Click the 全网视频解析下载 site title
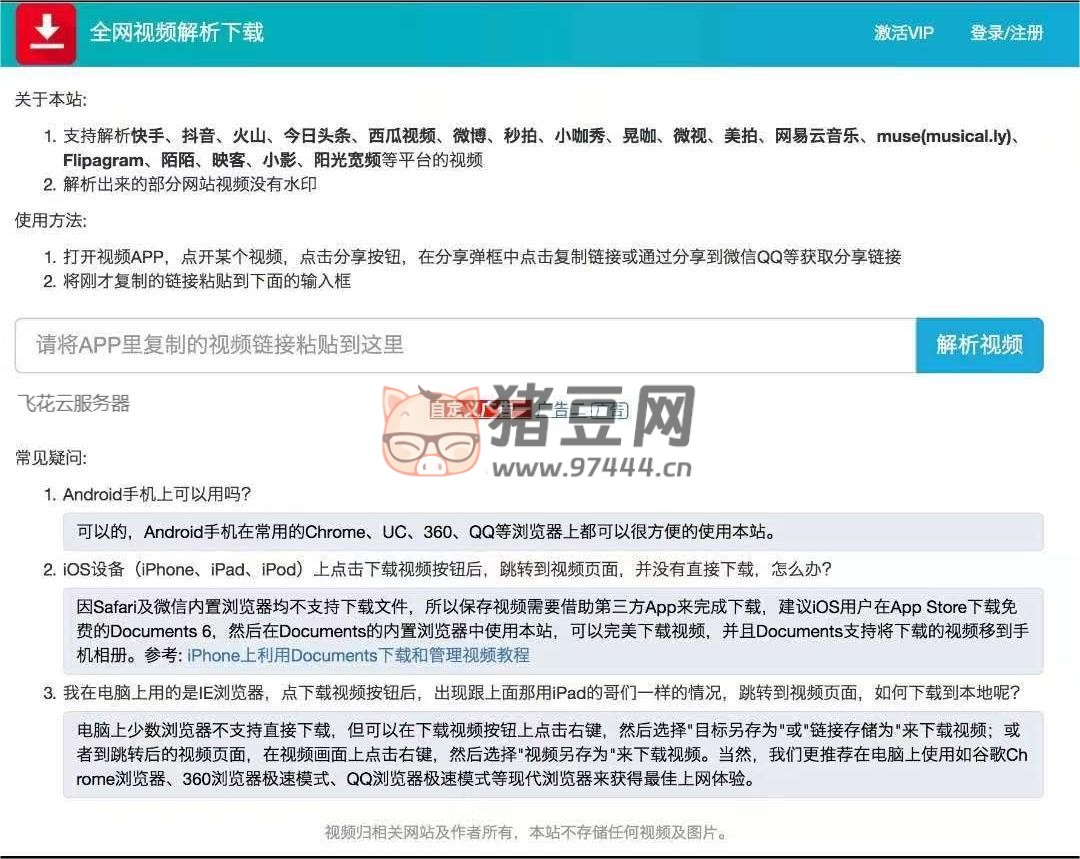The image size is (1080, 859). coord(177,33)
